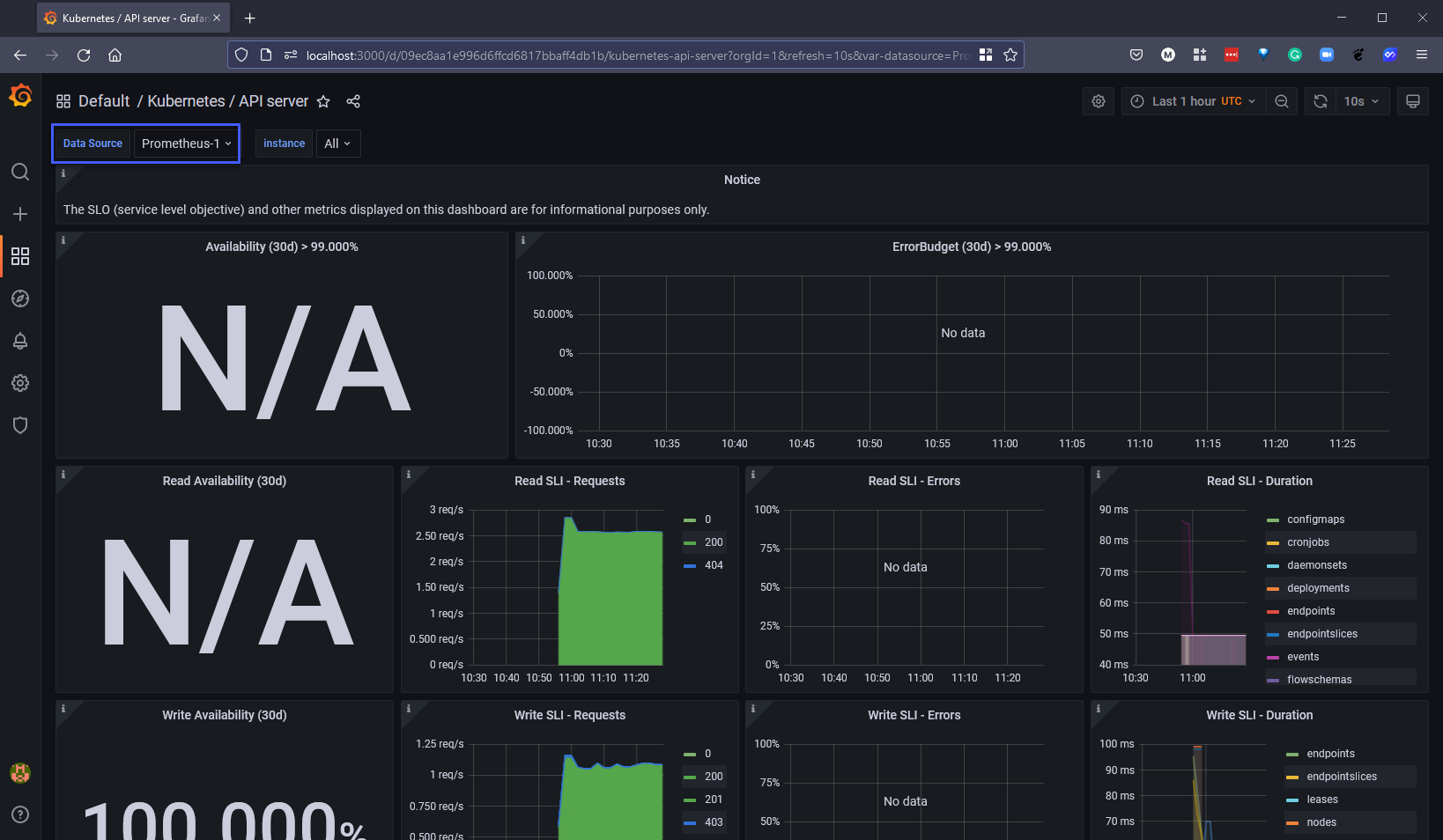
Task: Open Configuration gear in left sidebar
Action: pyautogui.click(x=20, y=383)
